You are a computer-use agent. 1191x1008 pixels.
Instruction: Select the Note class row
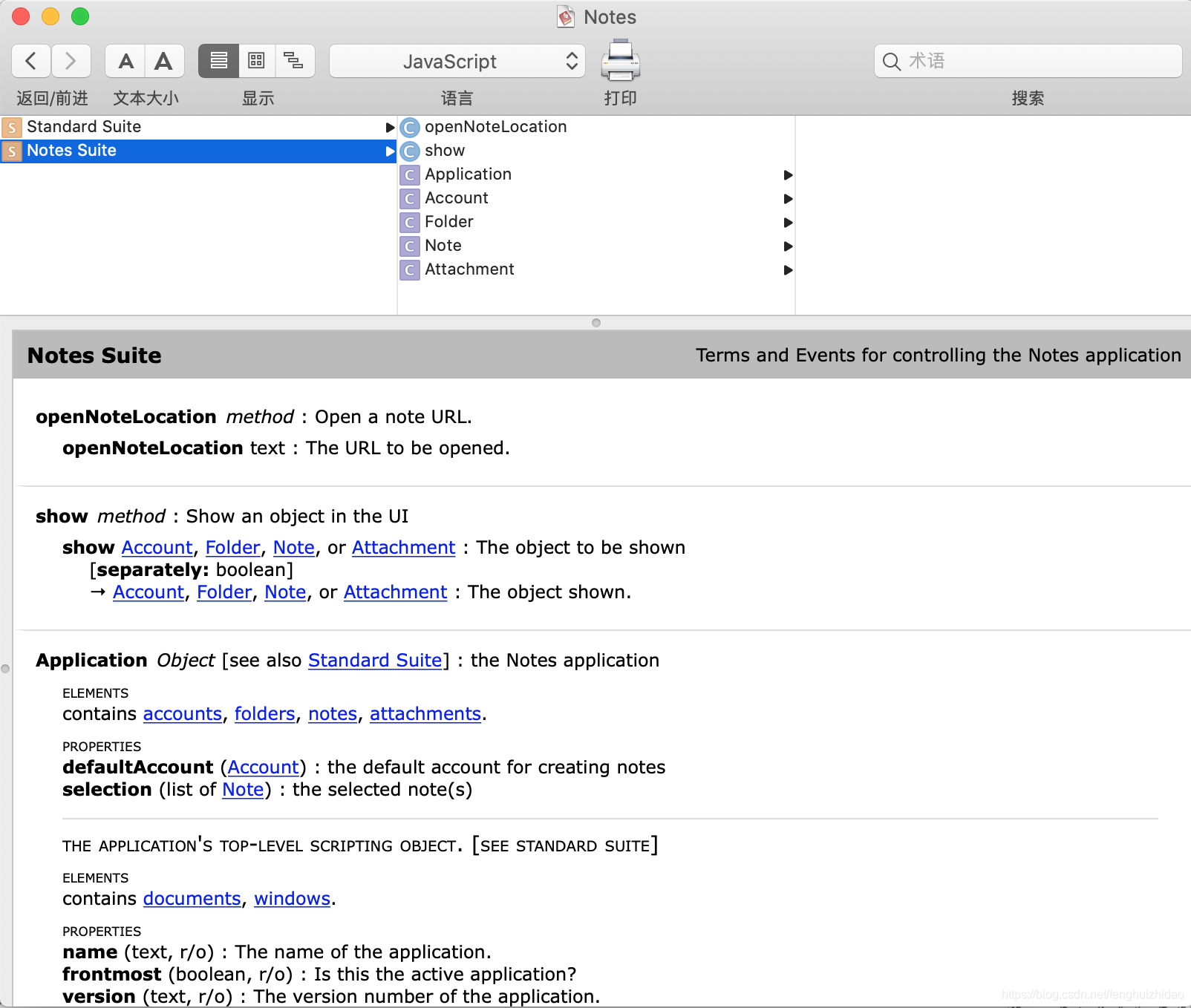point(596,246)
